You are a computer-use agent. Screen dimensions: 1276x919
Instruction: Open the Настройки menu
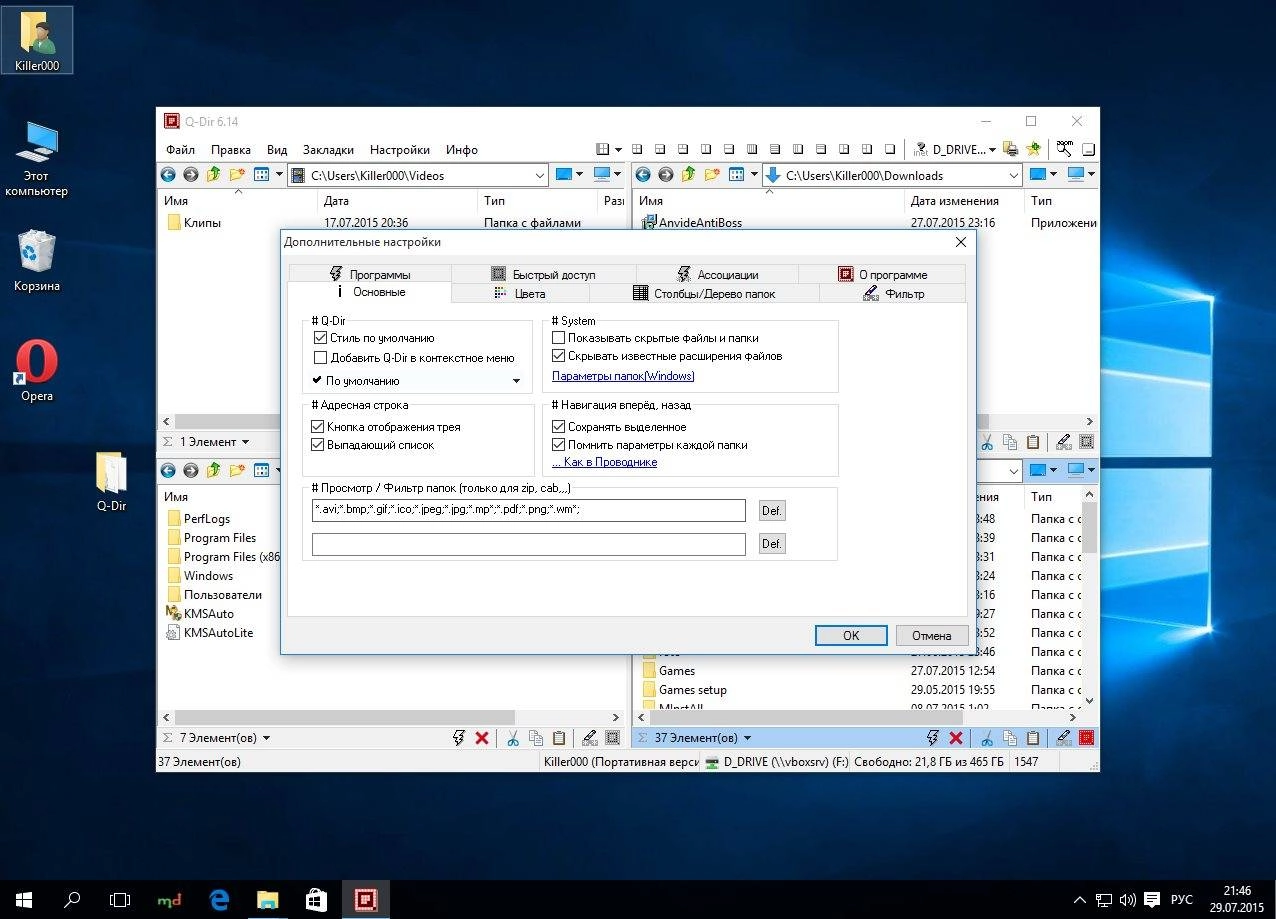[x=400, y=150]
